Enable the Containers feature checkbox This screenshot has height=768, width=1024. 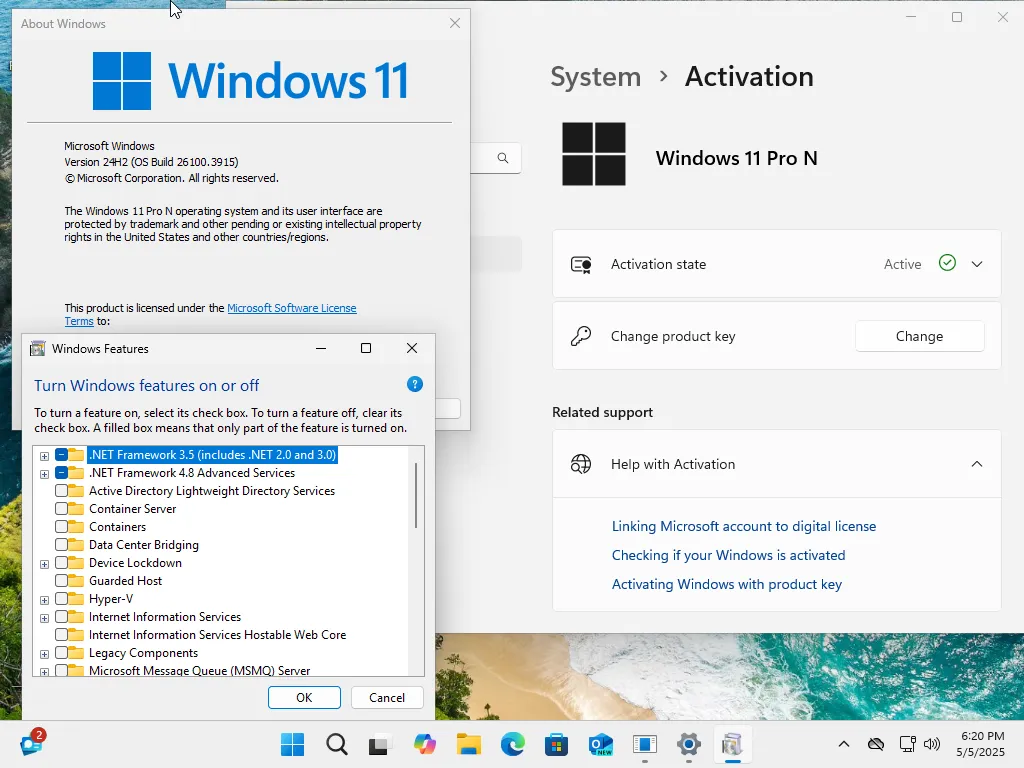click(61, 526)
